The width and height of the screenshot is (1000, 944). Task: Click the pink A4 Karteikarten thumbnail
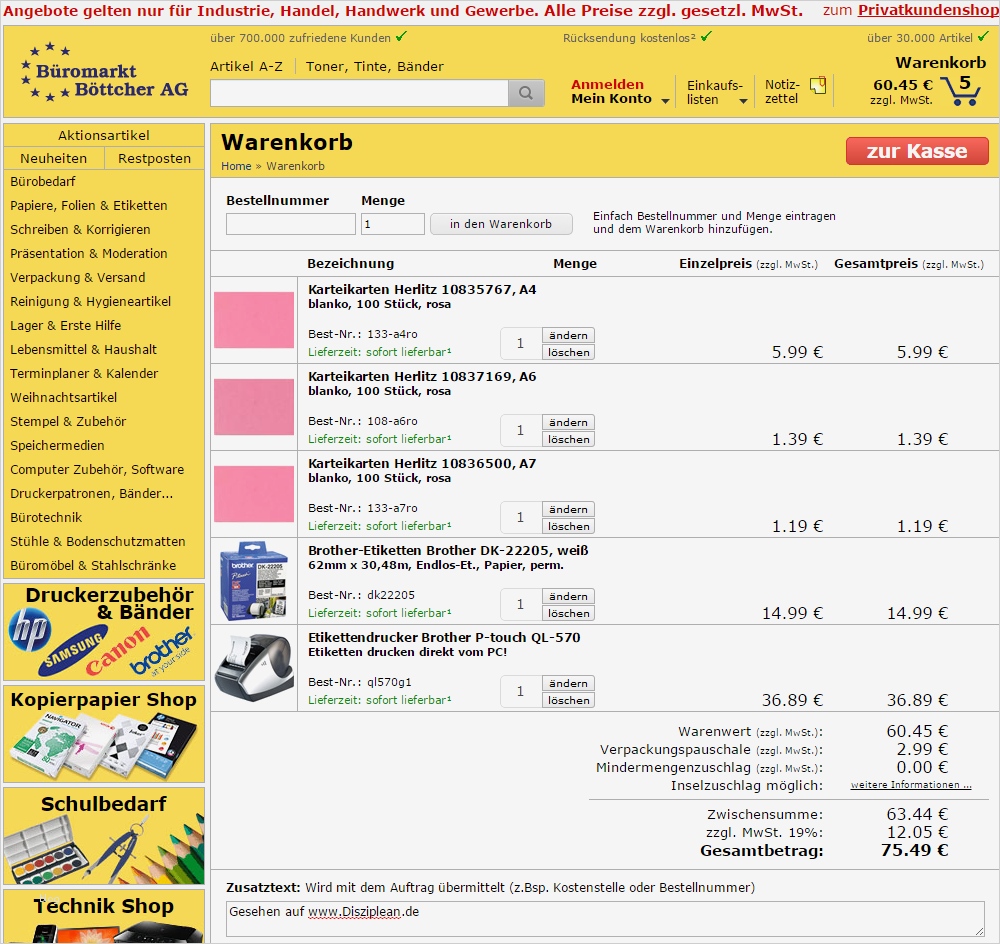pos(254,320)
